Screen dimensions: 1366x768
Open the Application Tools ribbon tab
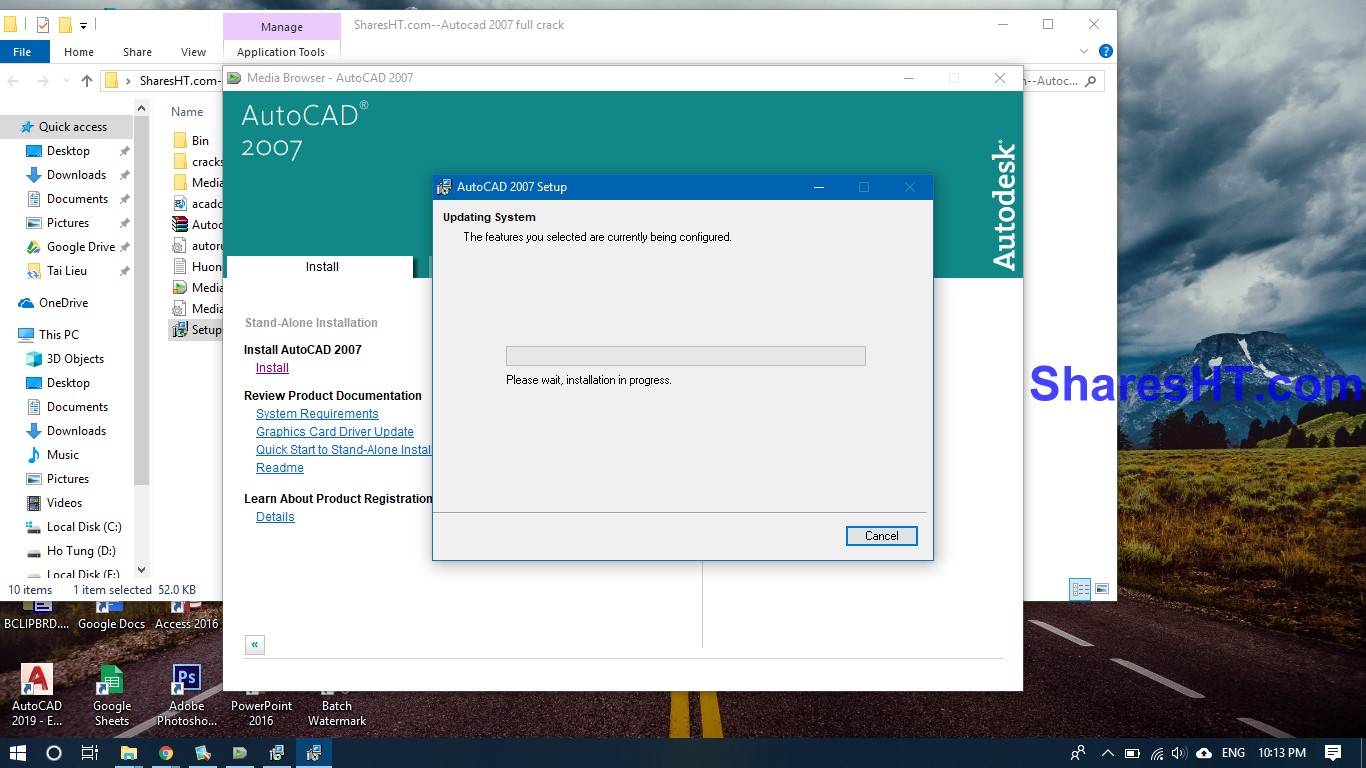(x=281, y=52)
